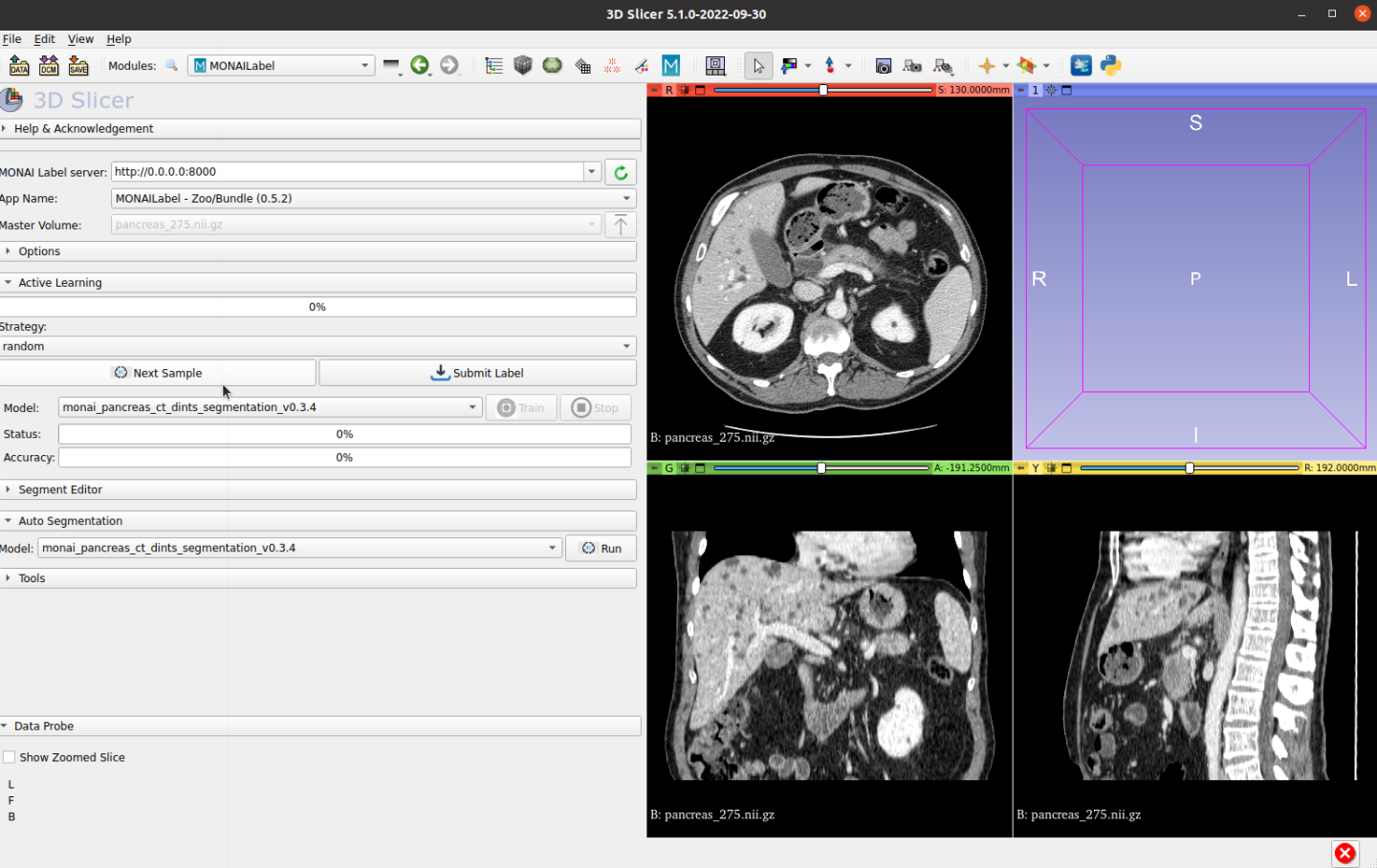Click the MONAILabel server refresh icon
The height and width of the screenshot is (868, 1377).
621,172
